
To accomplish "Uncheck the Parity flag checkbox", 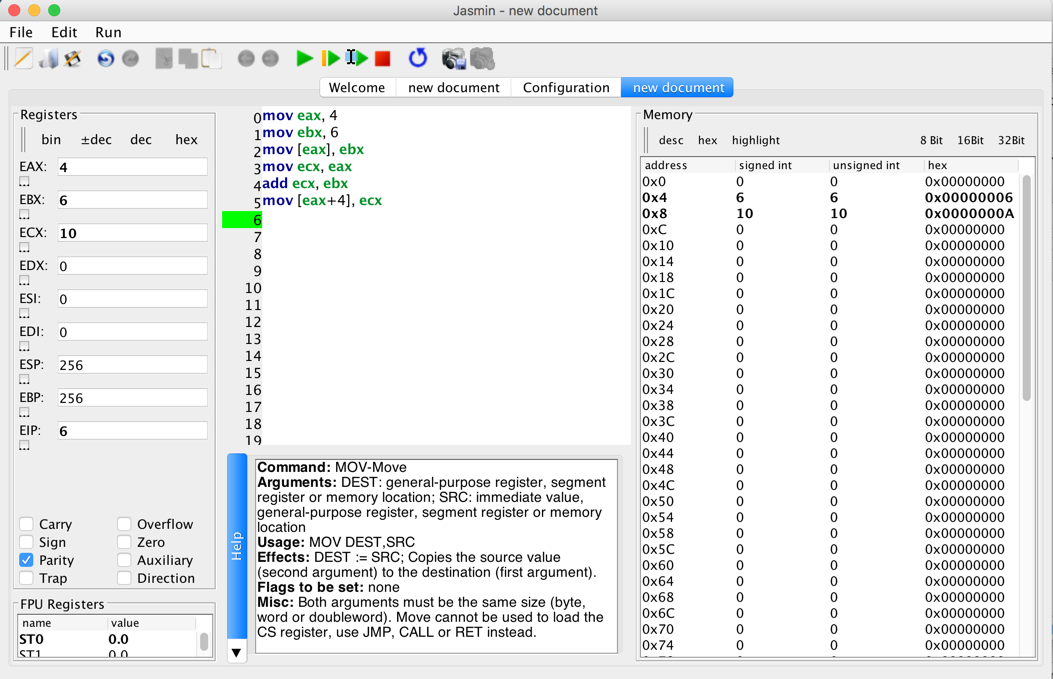I will 27,560.
